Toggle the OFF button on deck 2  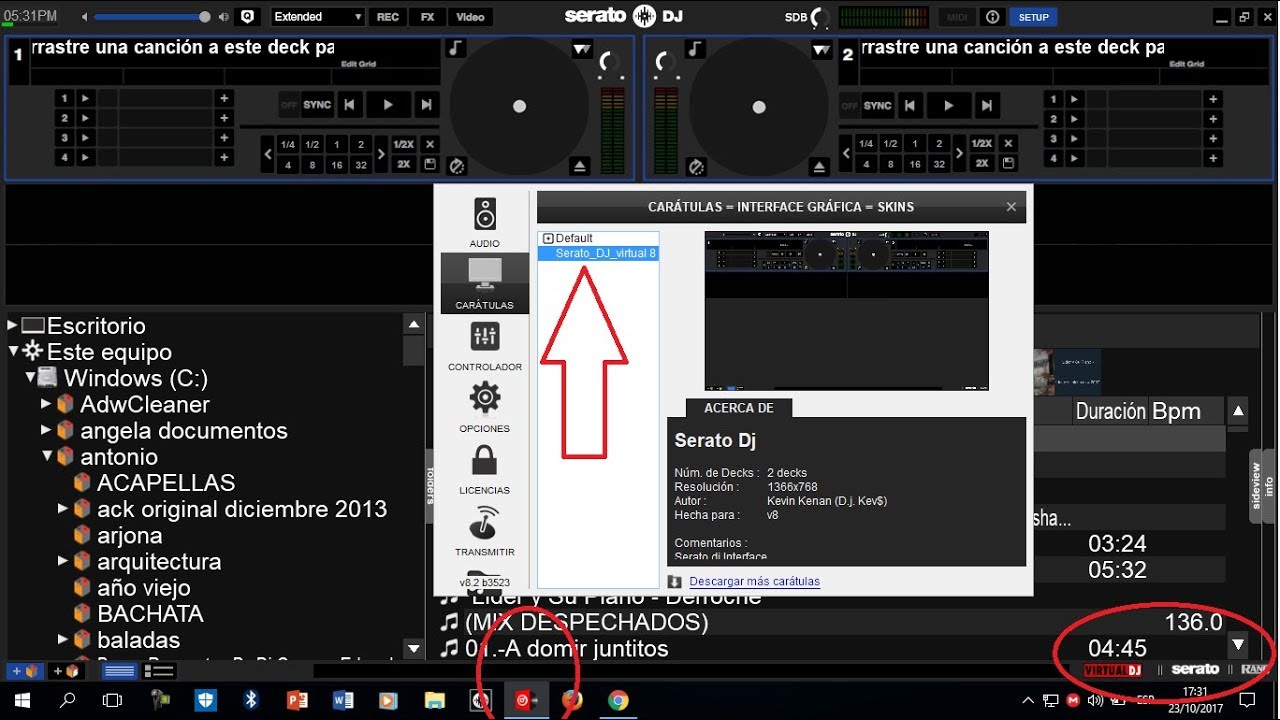[849, 105]
